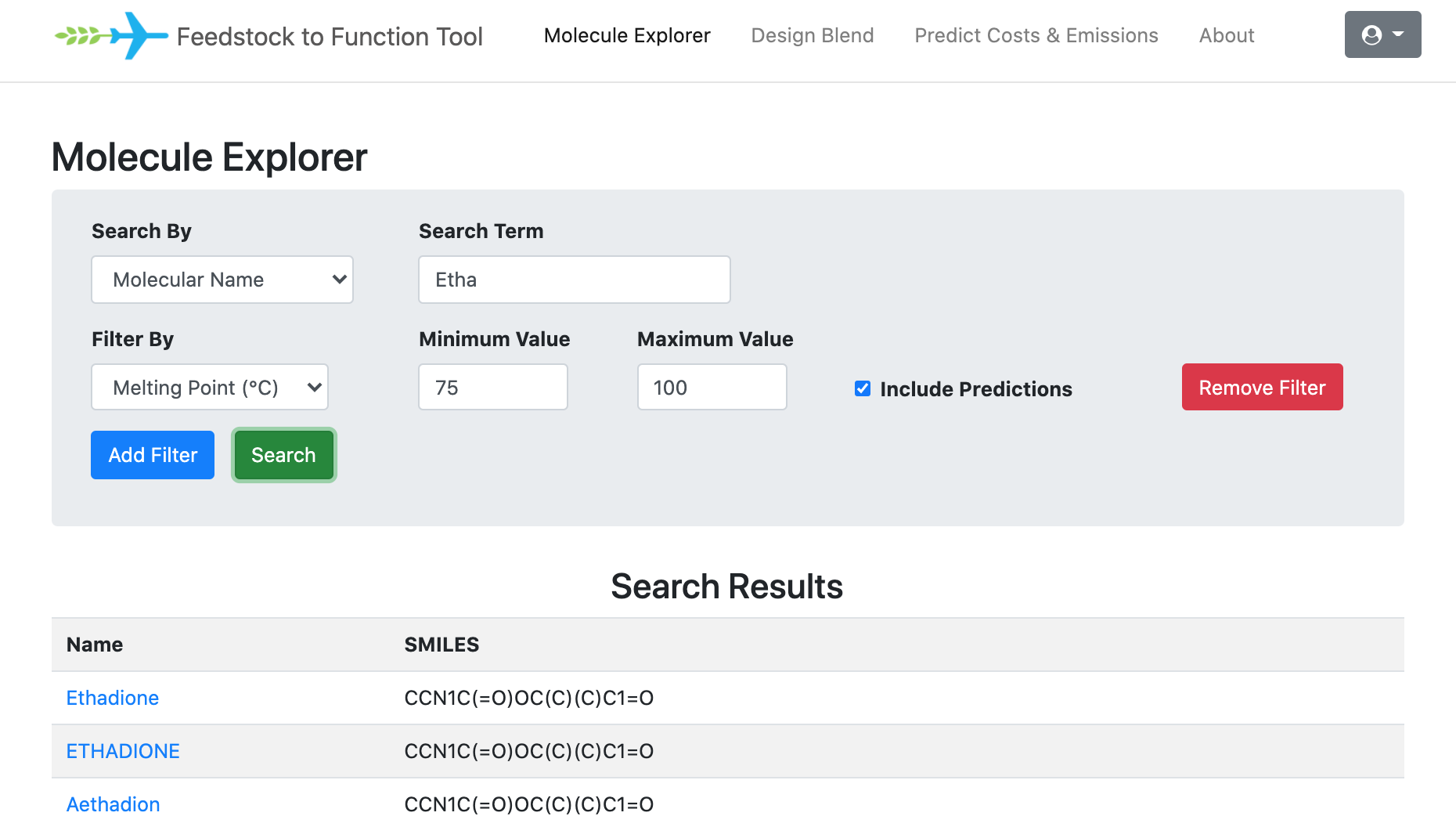Expand the Search By dropdown
Screen dimensions: 1456x827
(222, 280)
